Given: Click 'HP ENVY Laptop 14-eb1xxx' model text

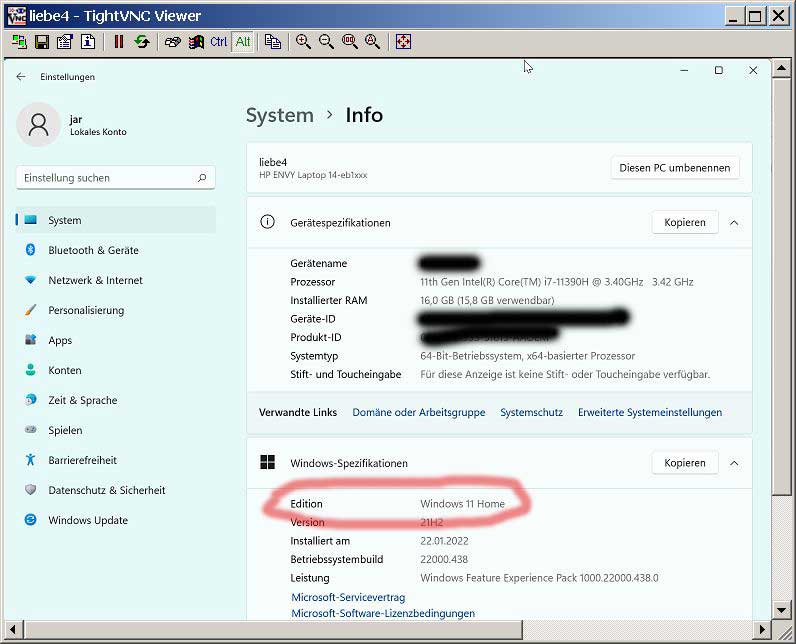Looking at the screenshot, I should click(313, 175).
